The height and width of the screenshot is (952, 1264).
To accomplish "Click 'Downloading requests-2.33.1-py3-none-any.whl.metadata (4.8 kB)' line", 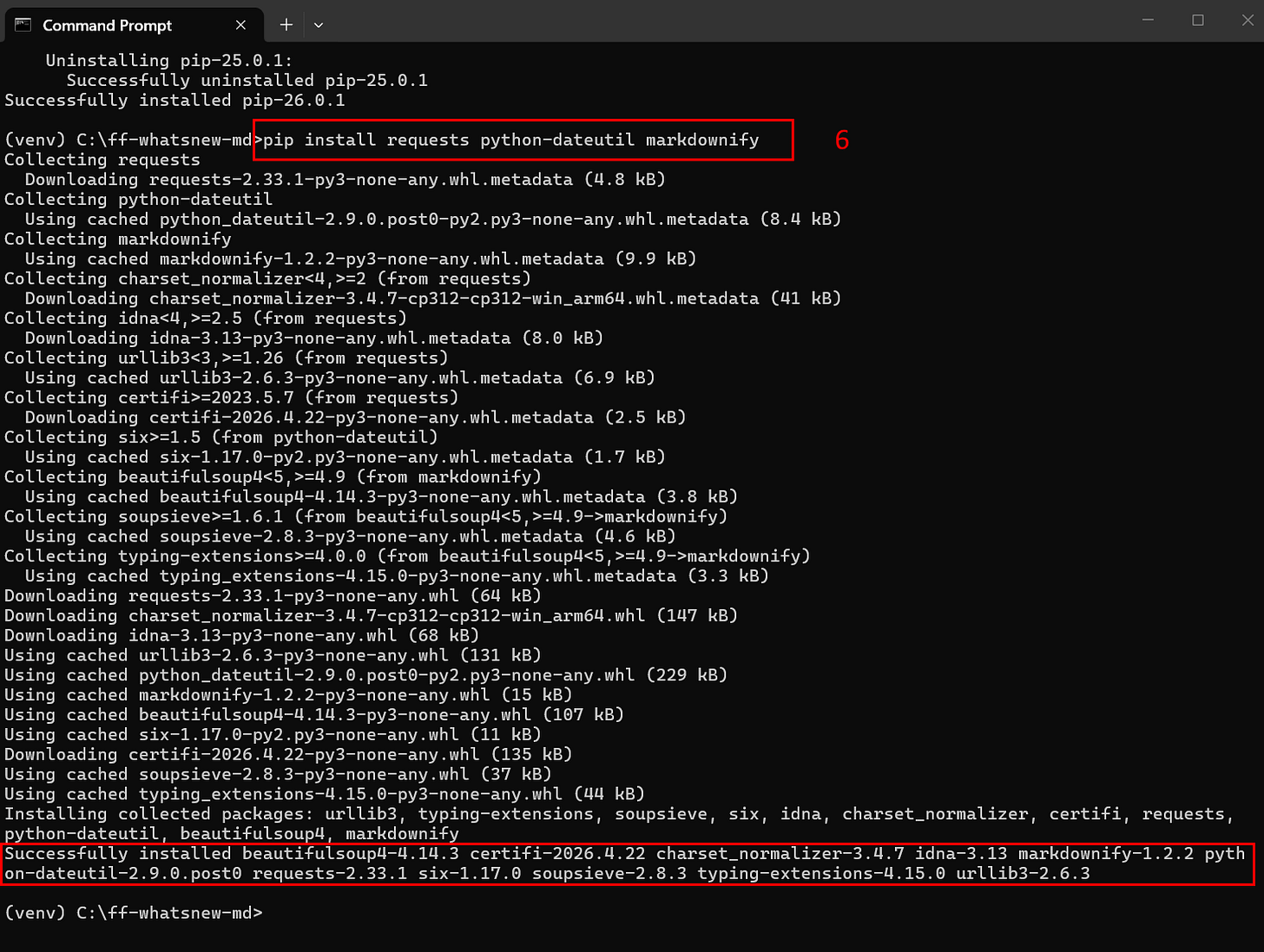I will [346, 180].
